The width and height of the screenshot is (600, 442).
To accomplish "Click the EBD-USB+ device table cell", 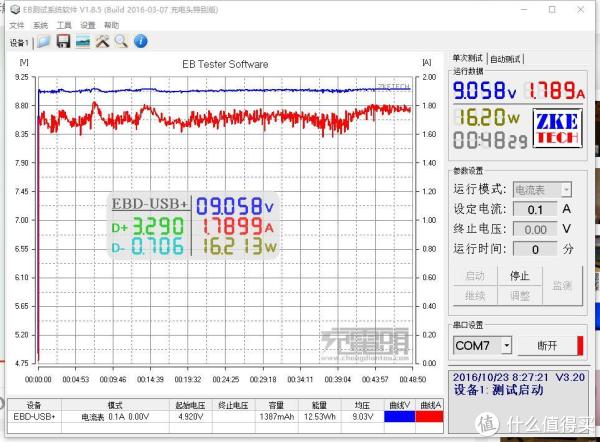I will pos(34,417).
